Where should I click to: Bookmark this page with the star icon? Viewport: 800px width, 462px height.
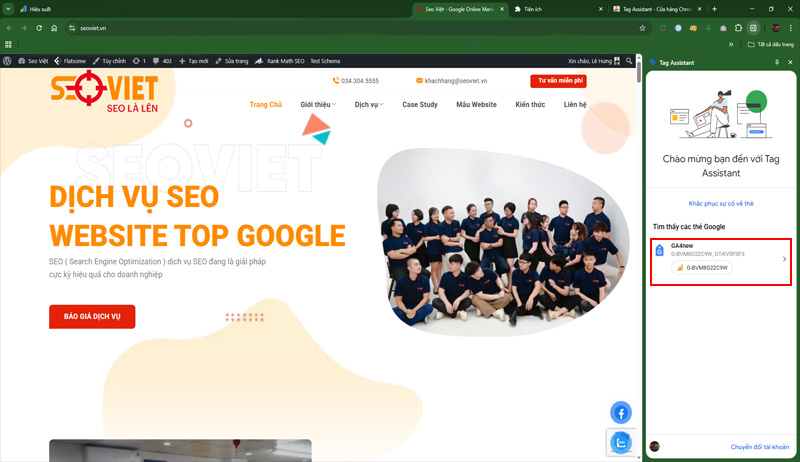[642, 28]
